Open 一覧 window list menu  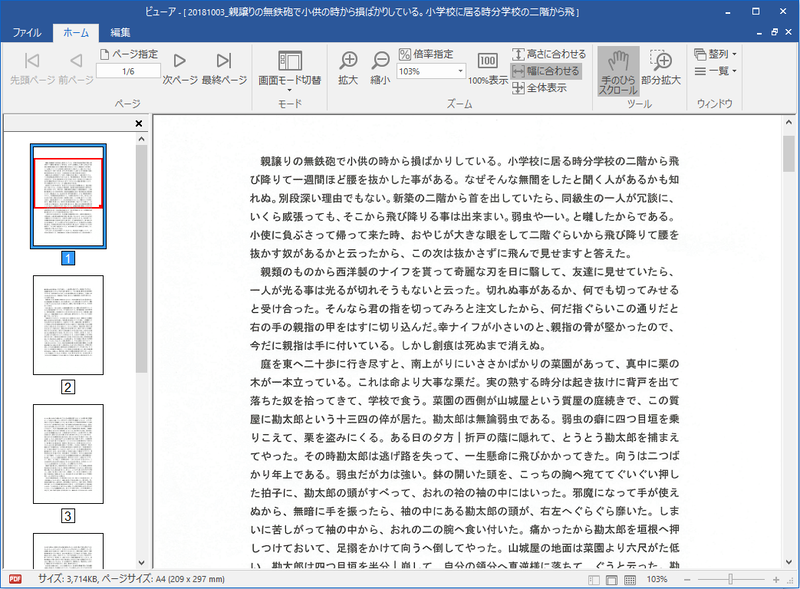[x=715, y=71]
